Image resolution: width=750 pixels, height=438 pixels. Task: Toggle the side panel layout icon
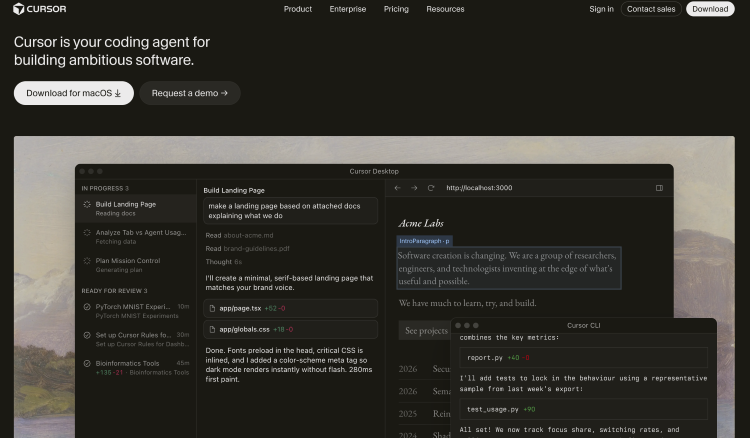pyautogui.click(x=659, y=188)
